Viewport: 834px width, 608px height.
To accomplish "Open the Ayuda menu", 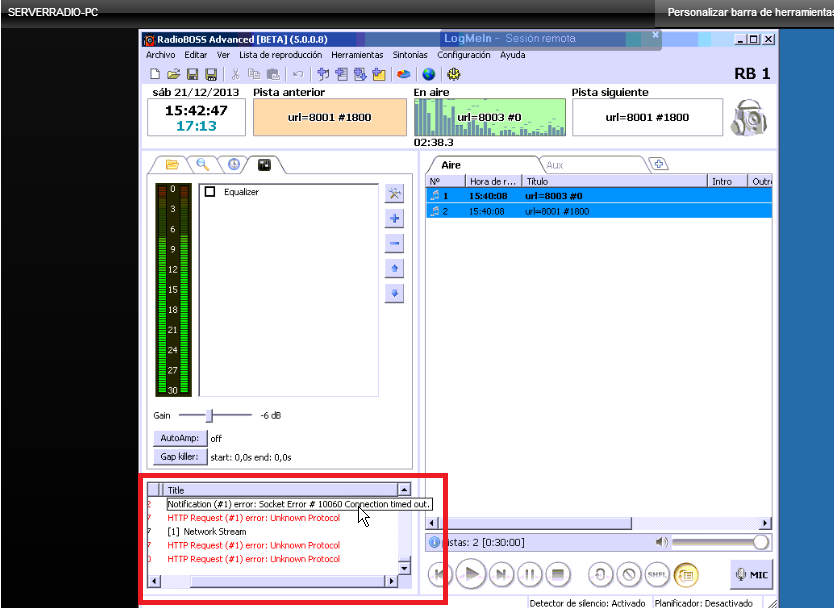I will (512, 55).
